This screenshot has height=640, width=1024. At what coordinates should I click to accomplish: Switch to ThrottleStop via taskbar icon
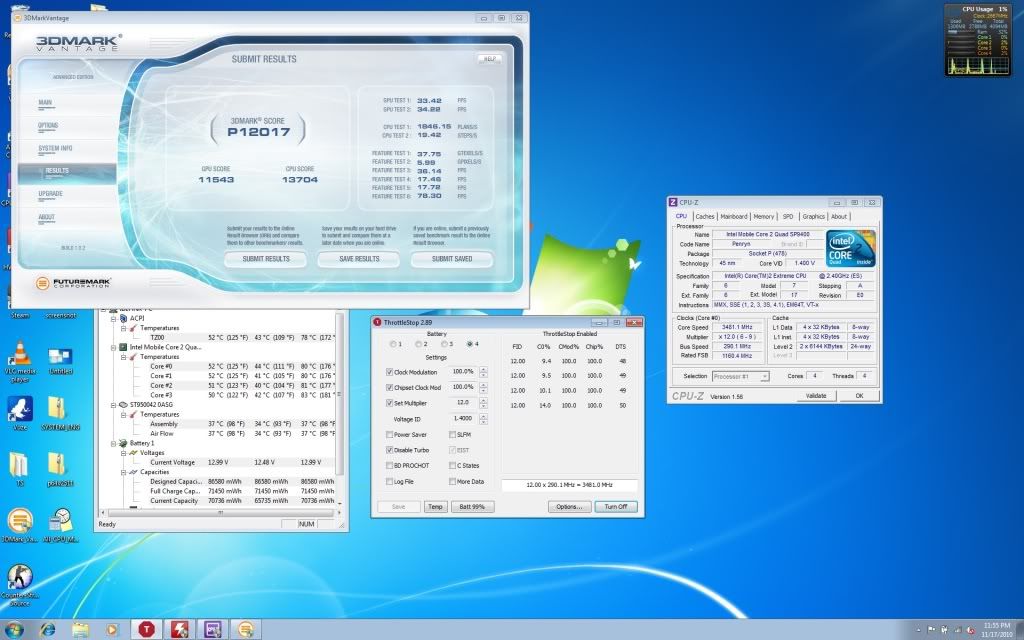coord(146,630)
